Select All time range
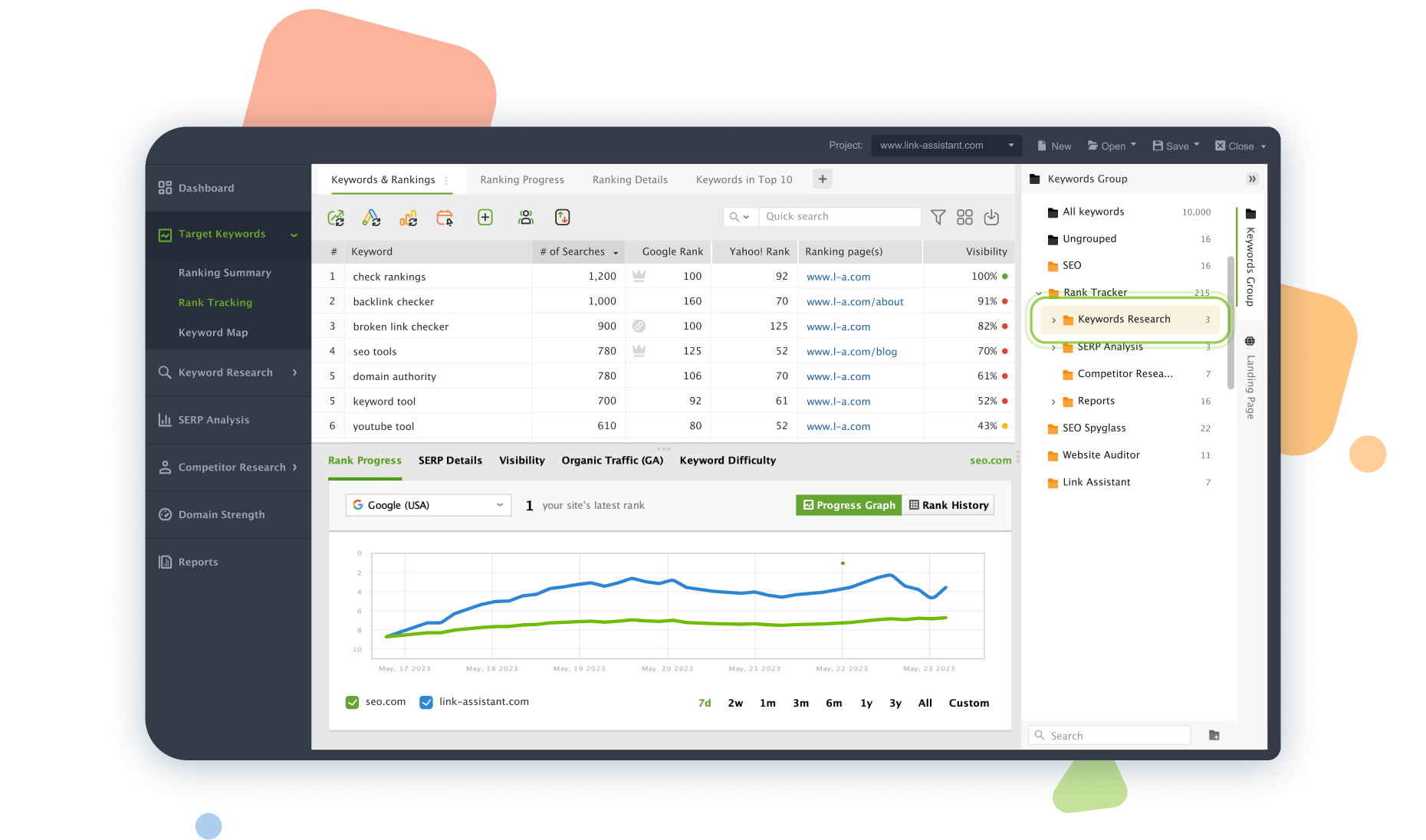The image size is (1426, 840). click(x=925, y=704)
